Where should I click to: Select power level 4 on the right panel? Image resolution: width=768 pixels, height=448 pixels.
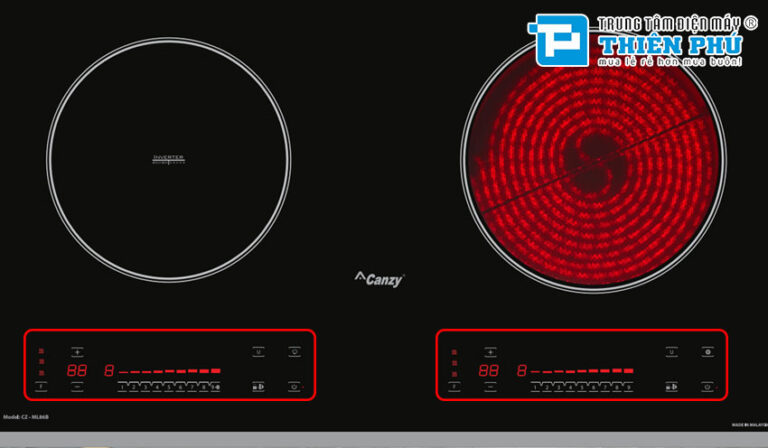[x=570, y=387]
